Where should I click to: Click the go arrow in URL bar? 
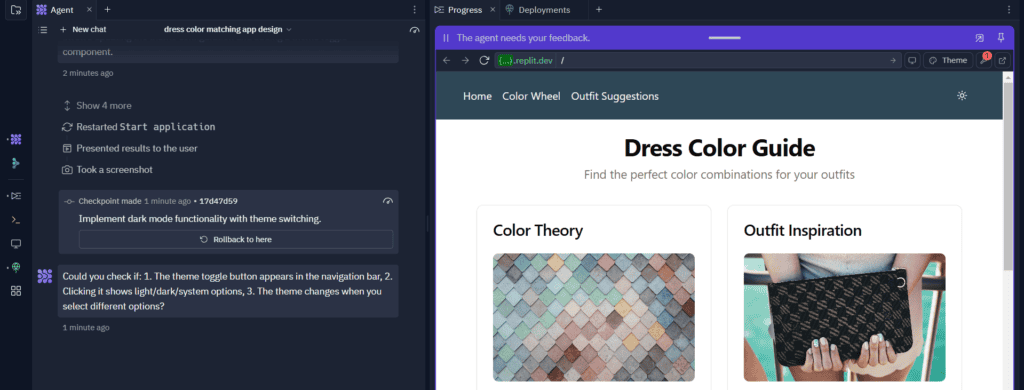[893, 60]
